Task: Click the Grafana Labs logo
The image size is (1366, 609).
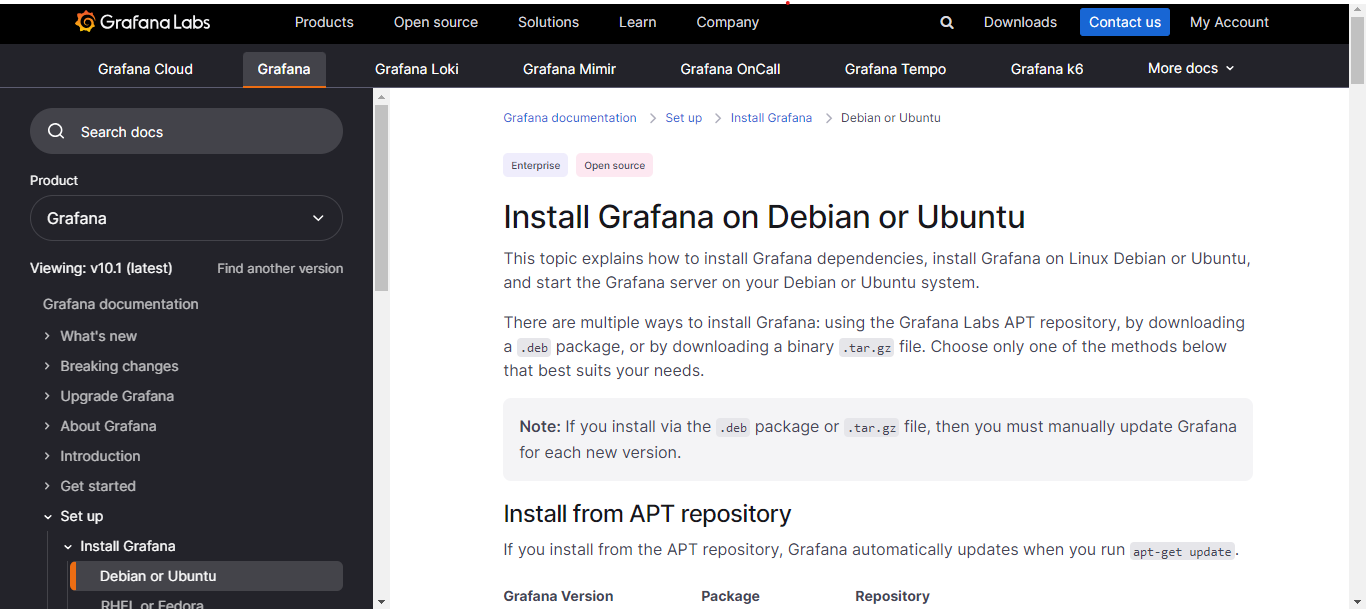Action: [144, 22]
